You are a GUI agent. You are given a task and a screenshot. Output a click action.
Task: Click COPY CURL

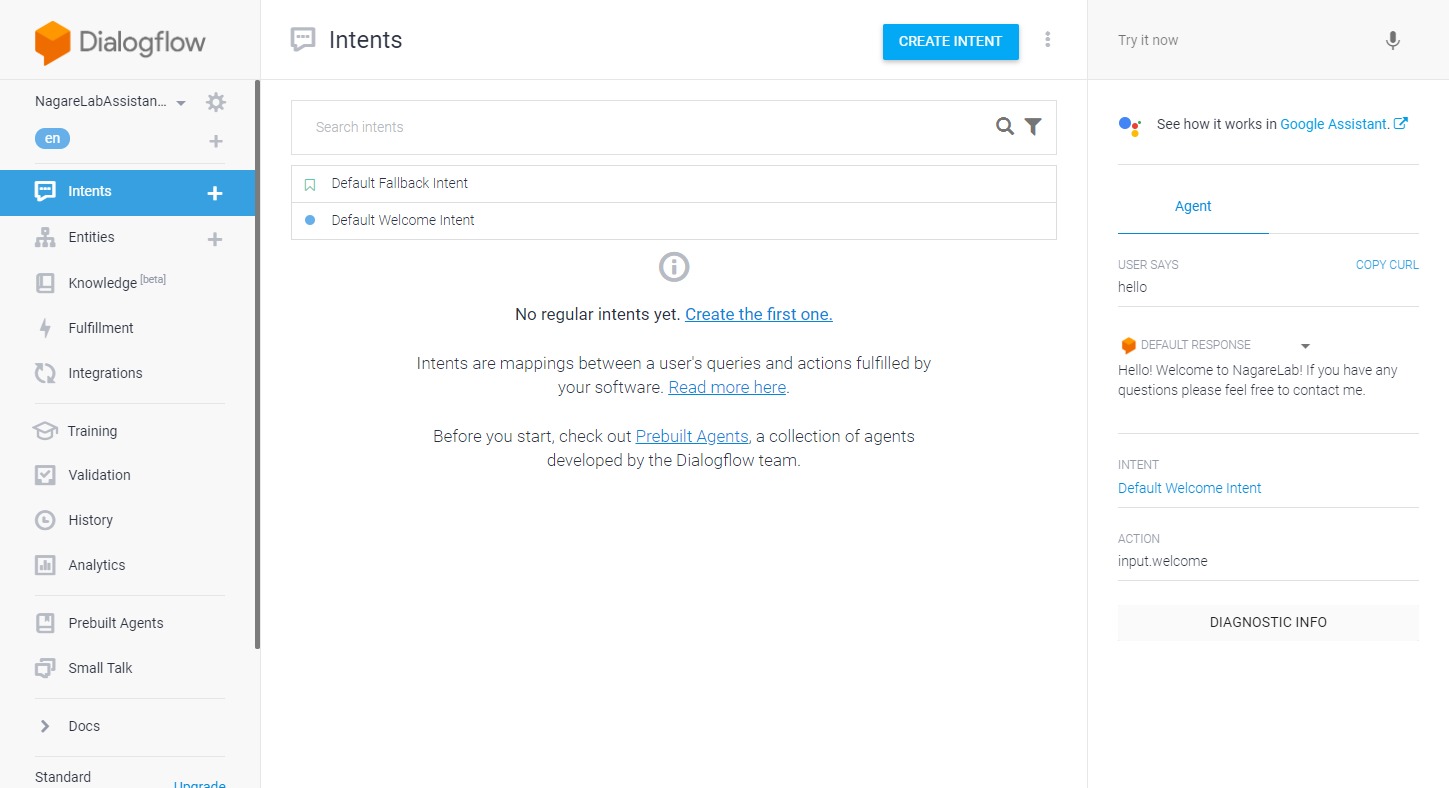tap(1387, 265)
